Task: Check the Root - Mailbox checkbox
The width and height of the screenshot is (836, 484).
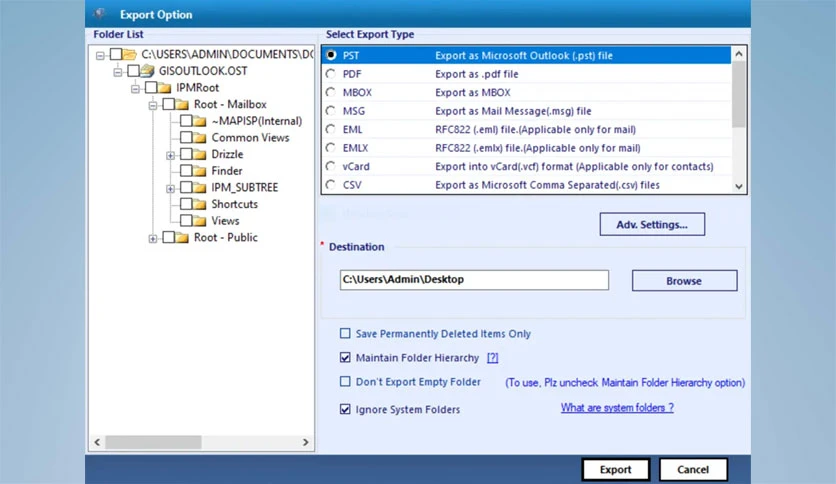Action: (x=168, y=104)
